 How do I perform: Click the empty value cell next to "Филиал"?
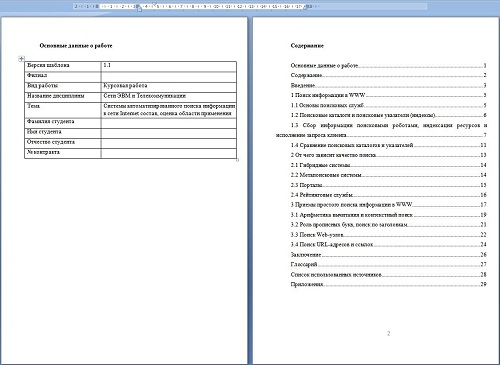pyautogui.click(x=169, y=77)
